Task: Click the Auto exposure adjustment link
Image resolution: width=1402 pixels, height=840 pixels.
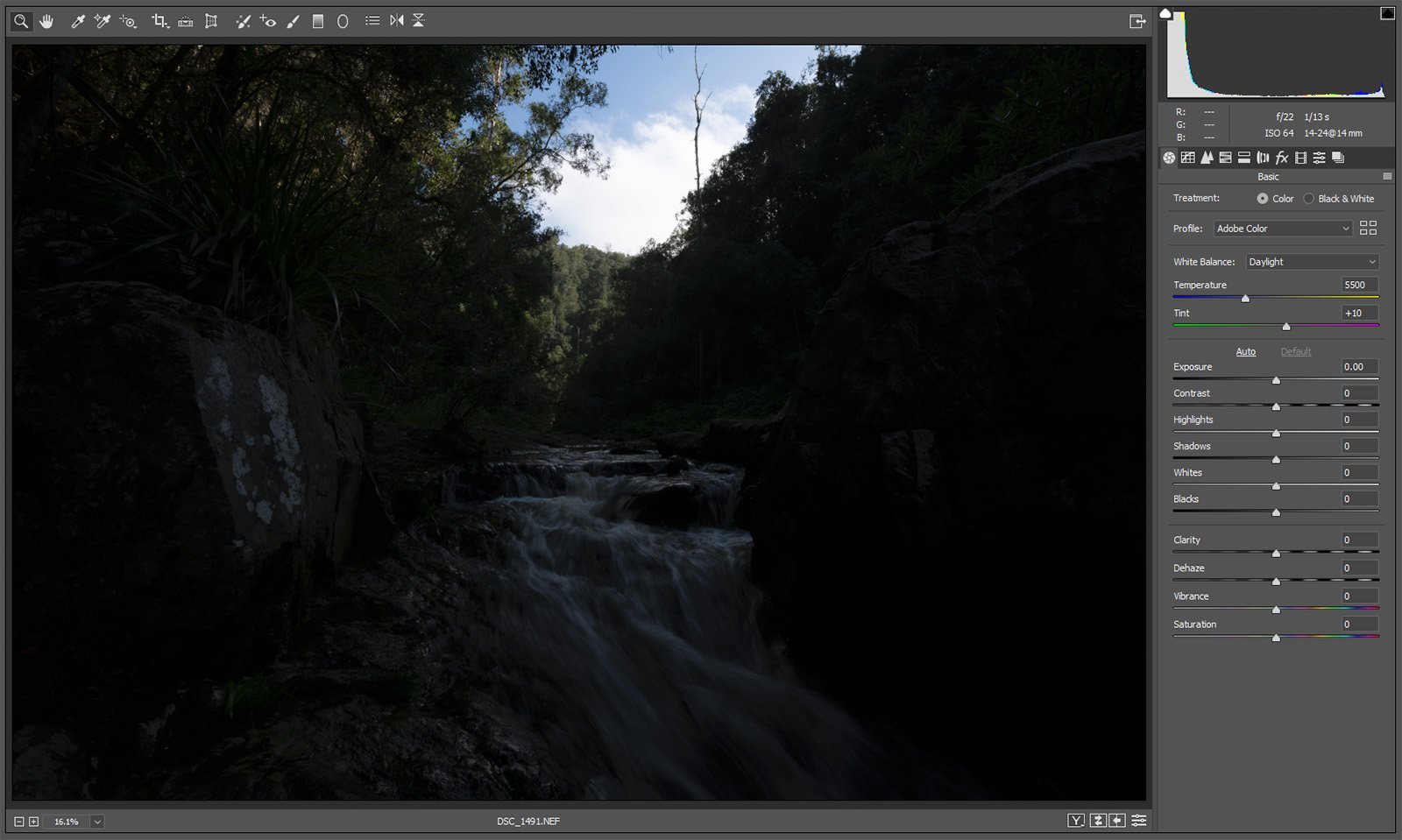Action: coord(1245,351)
